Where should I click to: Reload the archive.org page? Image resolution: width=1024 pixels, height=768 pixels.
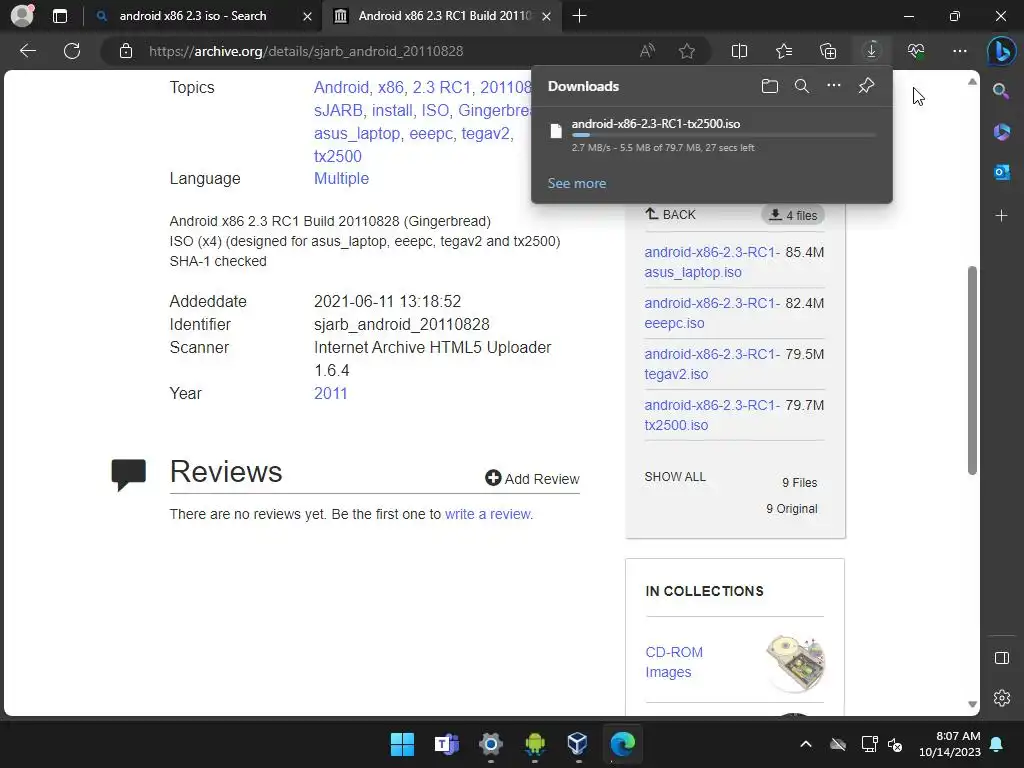coord(72,51)
